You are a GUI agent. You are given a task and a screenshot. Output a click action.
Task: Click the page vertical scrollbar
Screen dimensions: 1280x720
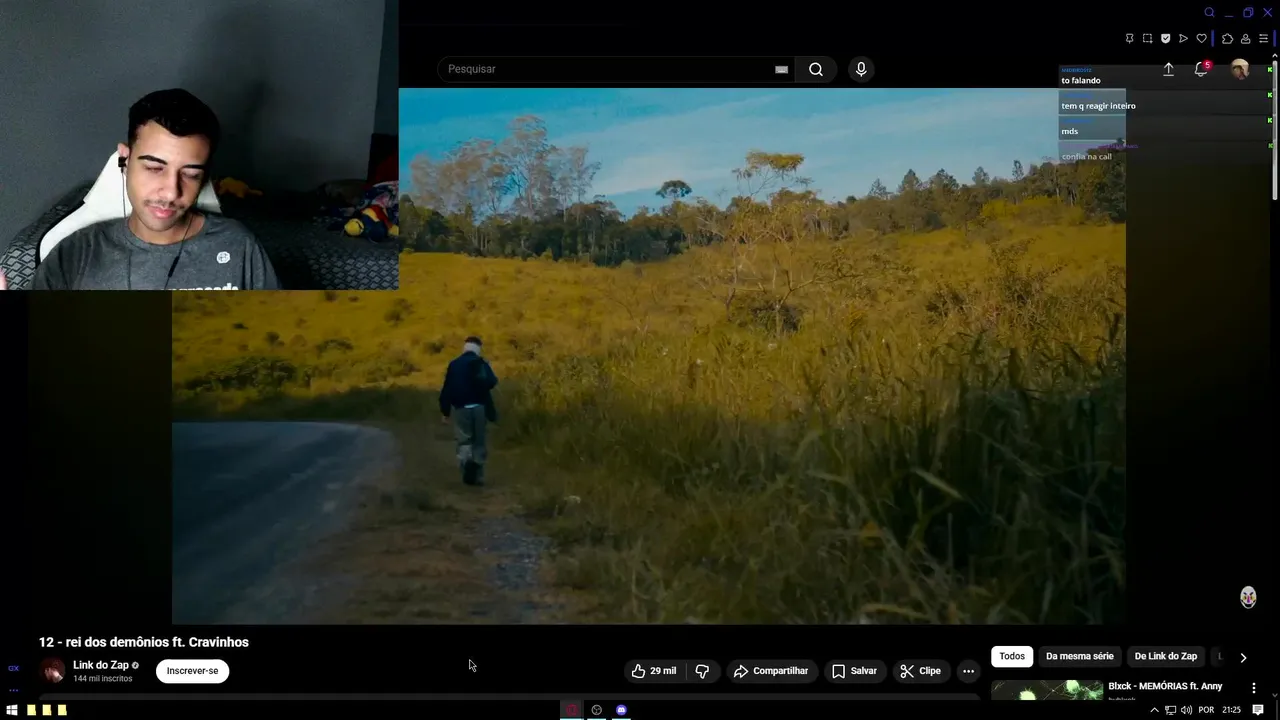[x=1275, y=130]
